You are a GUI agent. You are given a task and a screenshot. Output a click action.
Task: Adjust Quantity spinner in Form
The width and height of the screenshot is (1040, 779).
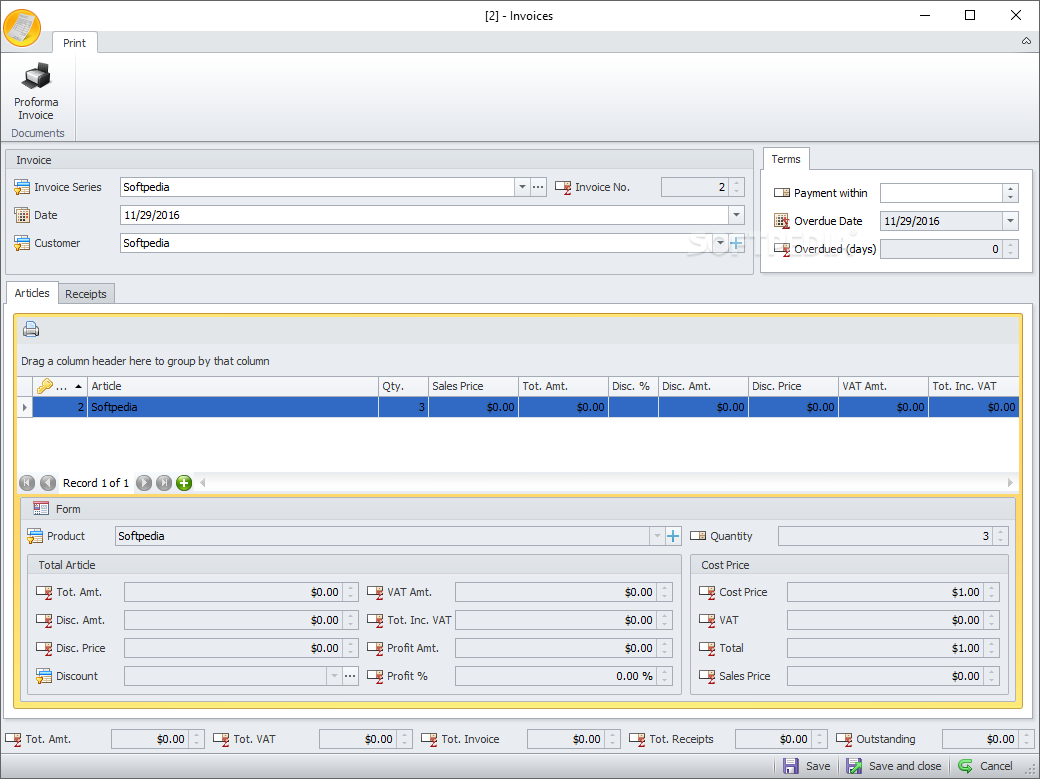coord(1001,536)
